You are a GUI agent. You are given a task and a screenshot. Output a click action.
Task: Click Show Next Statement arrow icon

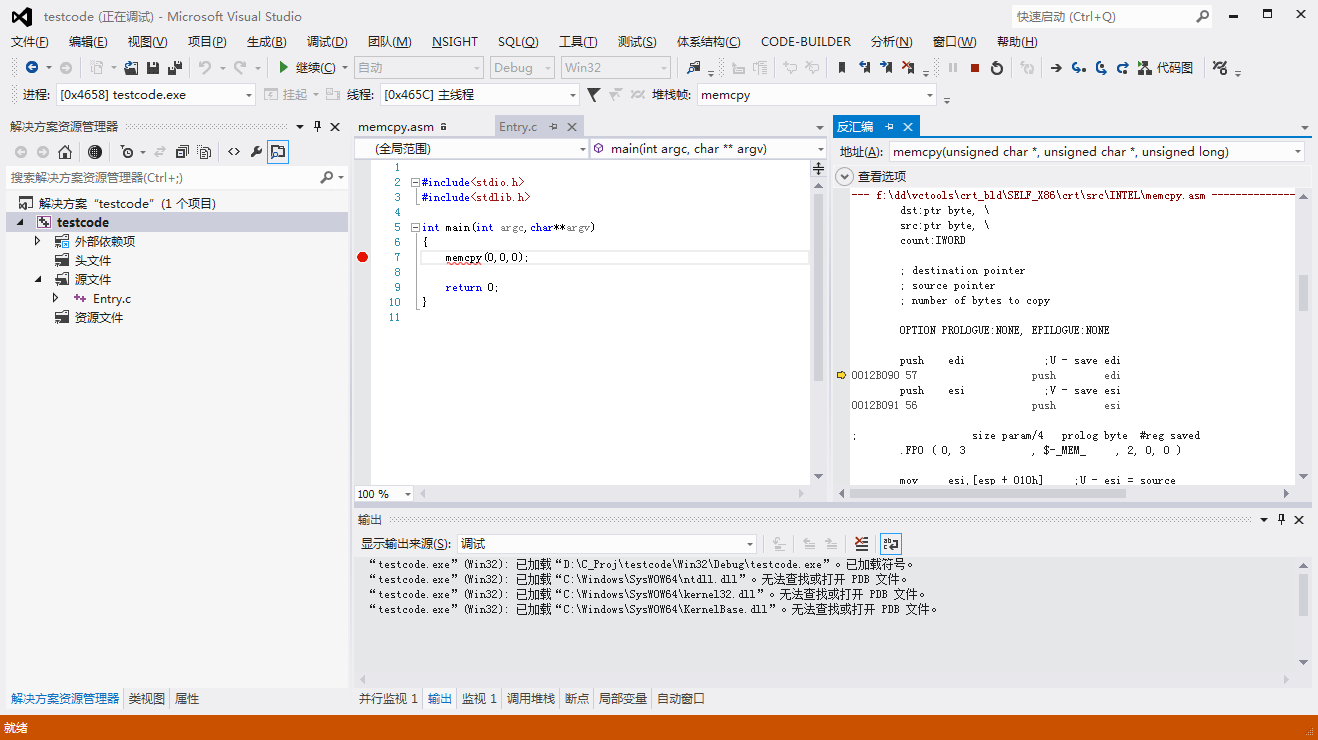click(1056, 67)
